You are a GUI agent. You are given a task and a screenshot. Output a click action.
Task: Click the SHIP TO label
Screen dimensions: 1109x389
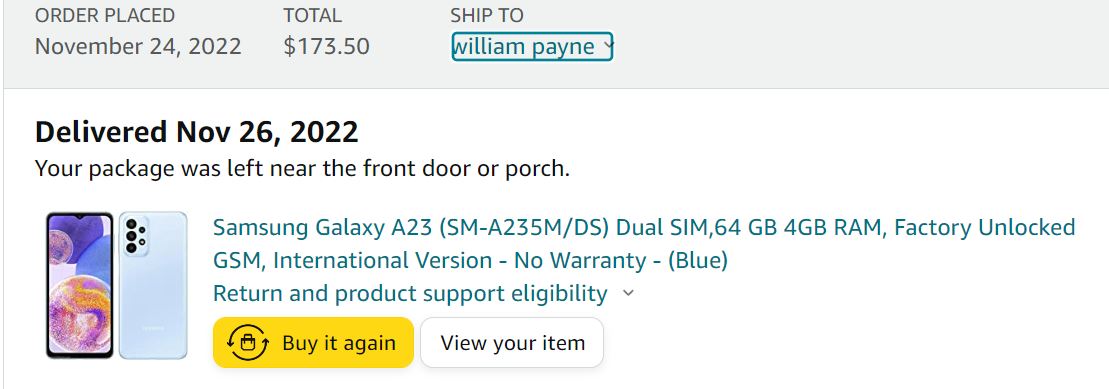pyautogui.click(x=487, y=15)
